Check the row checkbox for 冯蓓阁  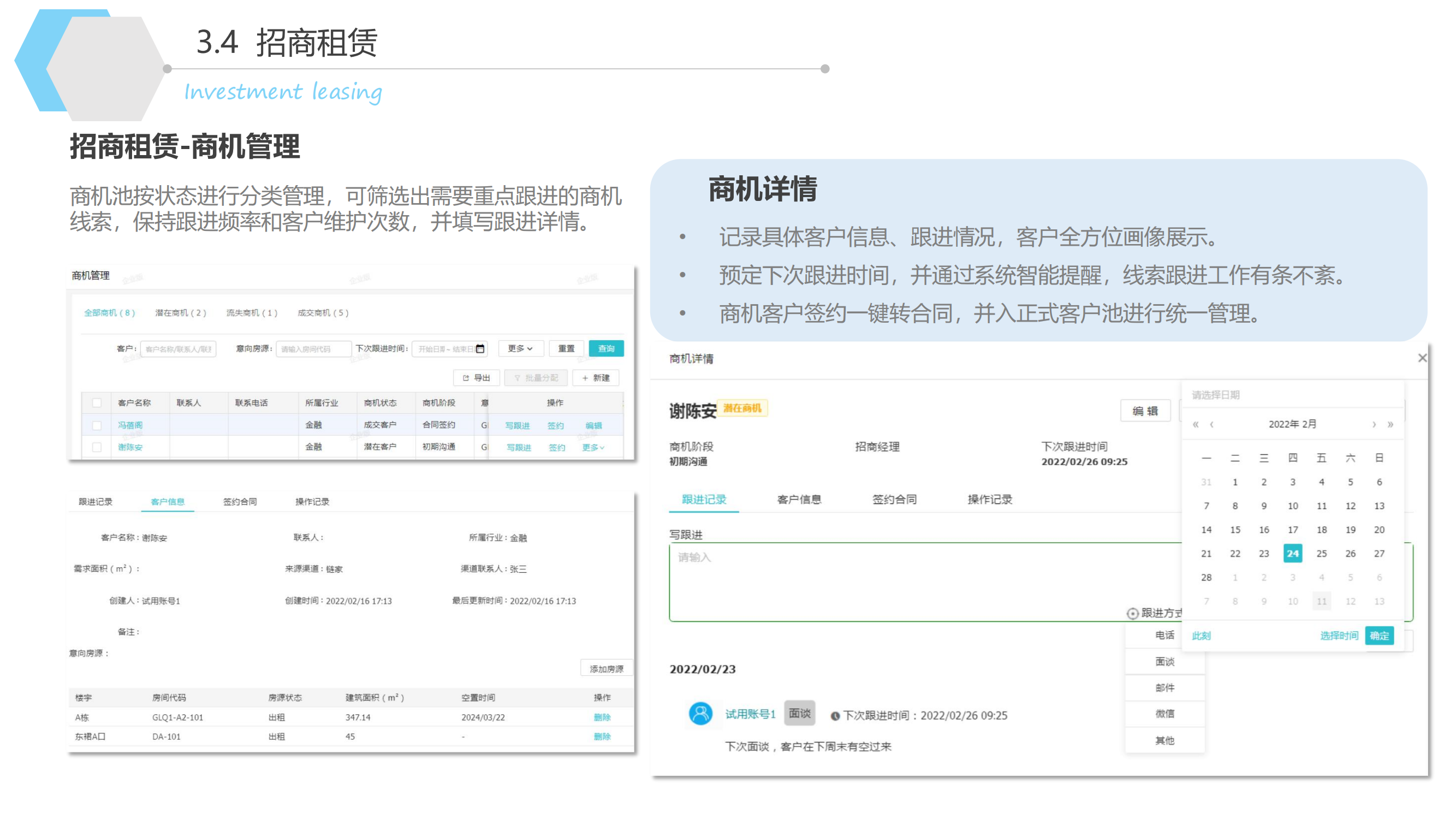coord(97,425)
